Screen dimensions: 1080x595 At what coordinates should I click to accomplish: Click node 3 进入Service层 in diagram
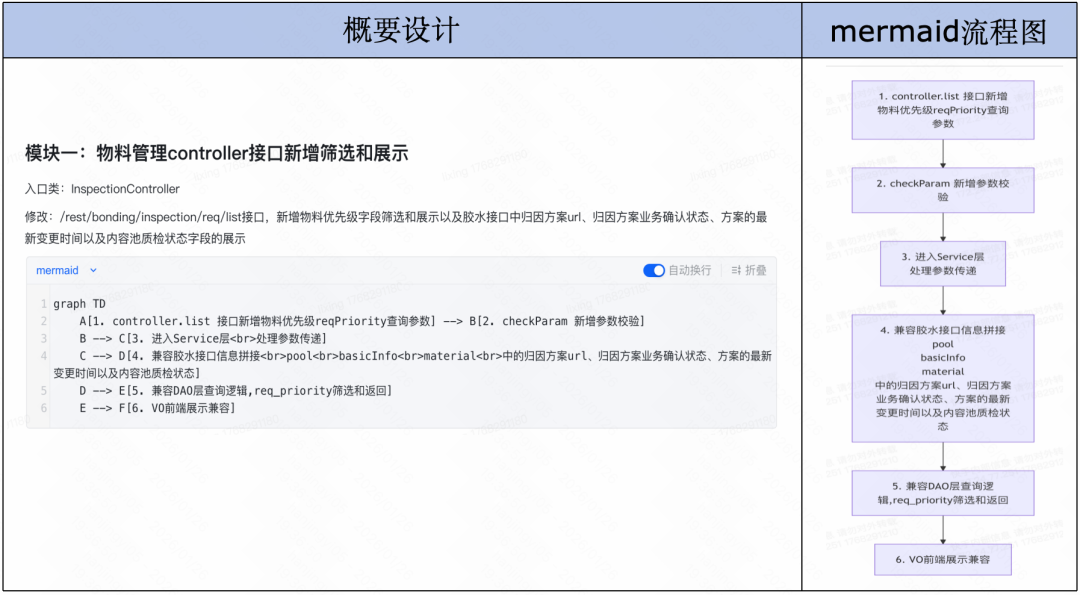[942, 263]
